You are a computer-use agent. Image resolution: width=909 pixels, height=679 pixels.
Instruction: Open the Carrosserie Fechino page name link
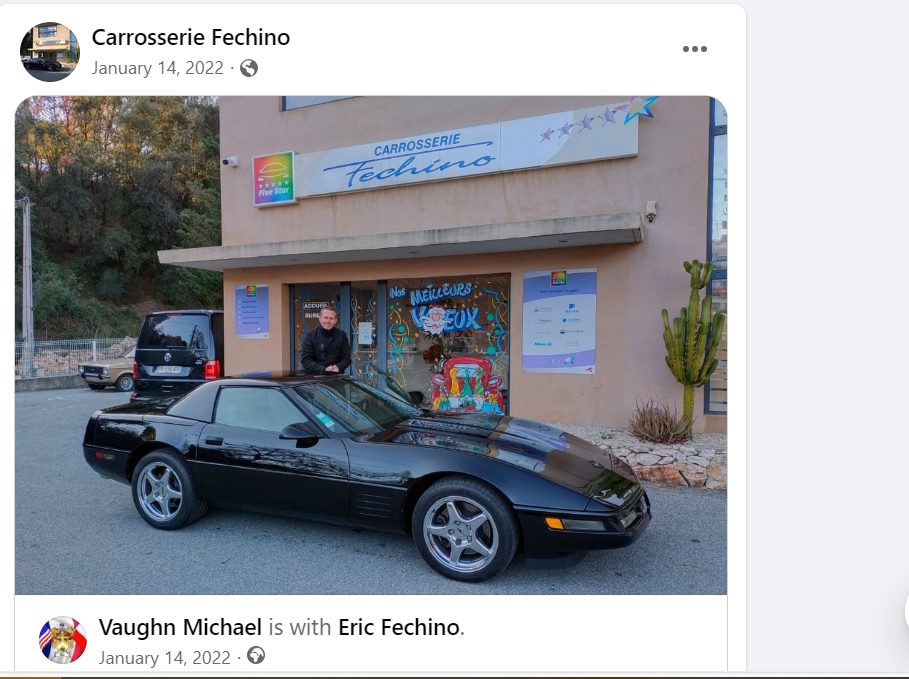191,37
